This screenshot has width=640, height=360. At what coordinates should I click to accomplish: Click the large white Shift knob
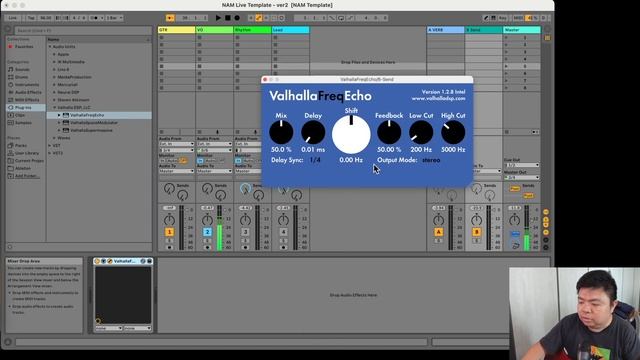click(x=351, y=134)
